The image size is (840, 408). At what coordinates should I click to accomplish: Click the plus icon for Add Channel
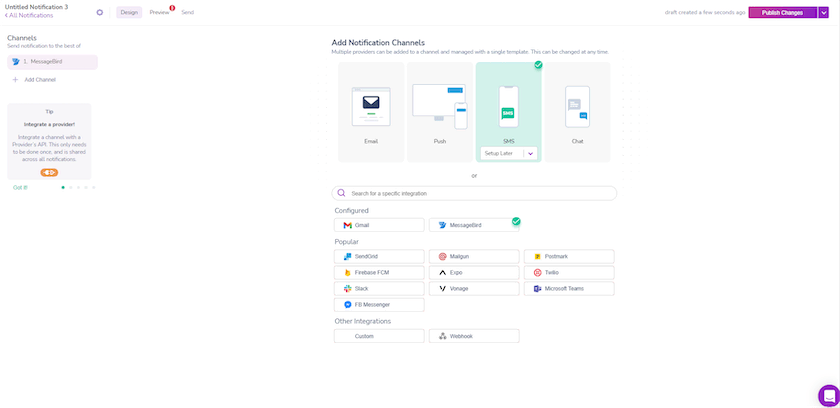tap(15, 79)
